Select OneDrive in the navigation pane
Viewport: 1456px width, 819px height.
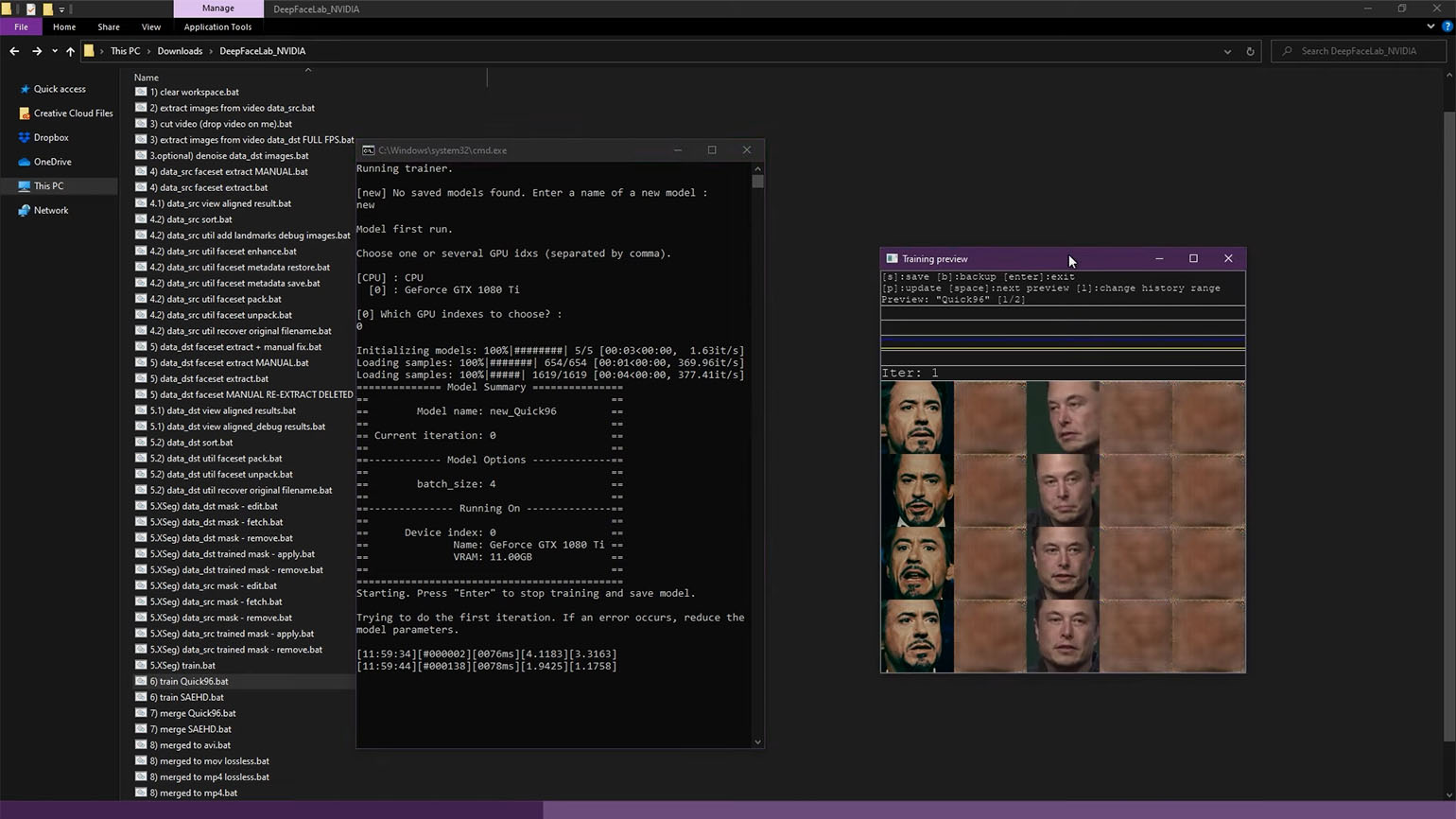[x=52, y=162]
